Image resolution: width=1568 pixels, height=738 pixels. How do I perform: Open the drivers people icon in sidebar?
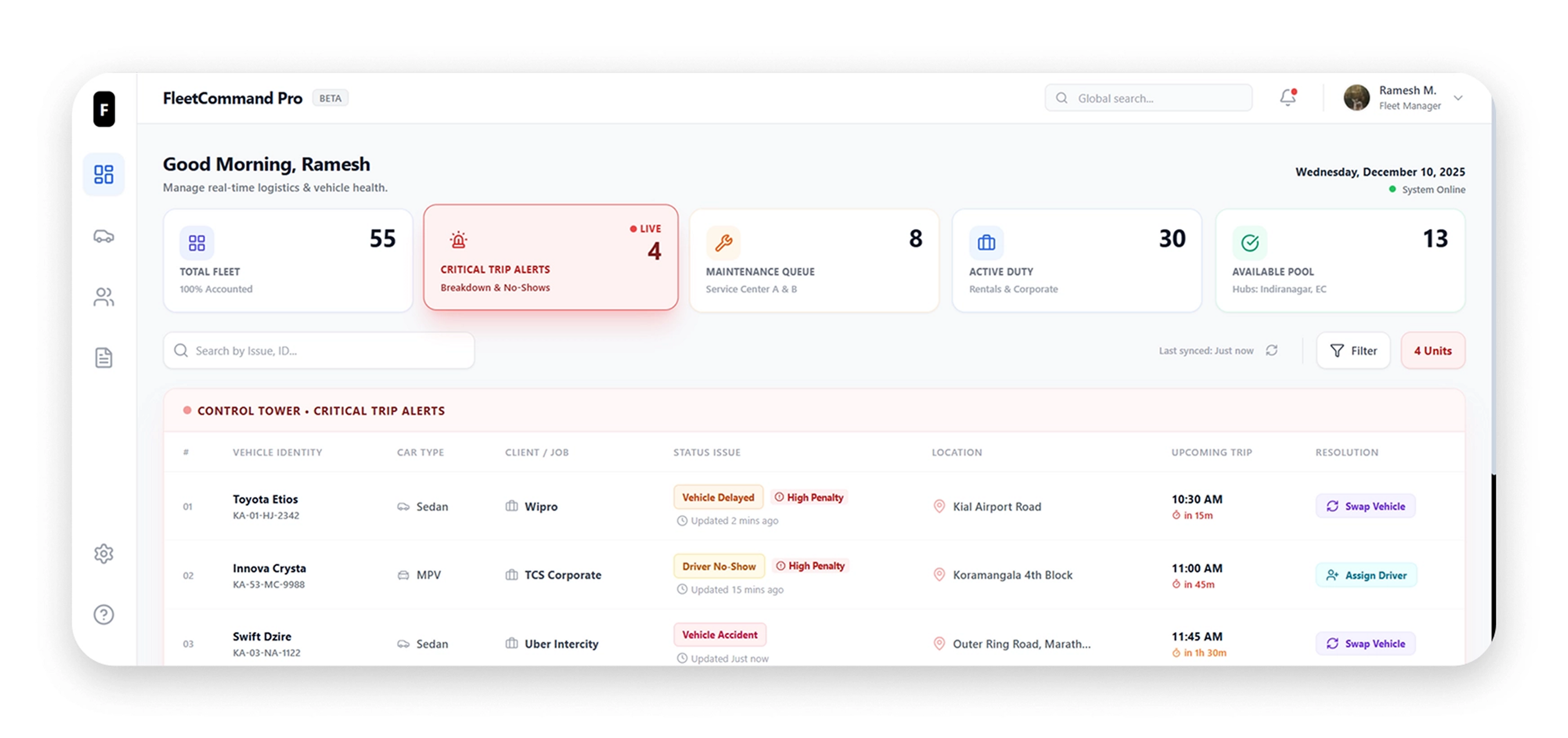(103, 297)
